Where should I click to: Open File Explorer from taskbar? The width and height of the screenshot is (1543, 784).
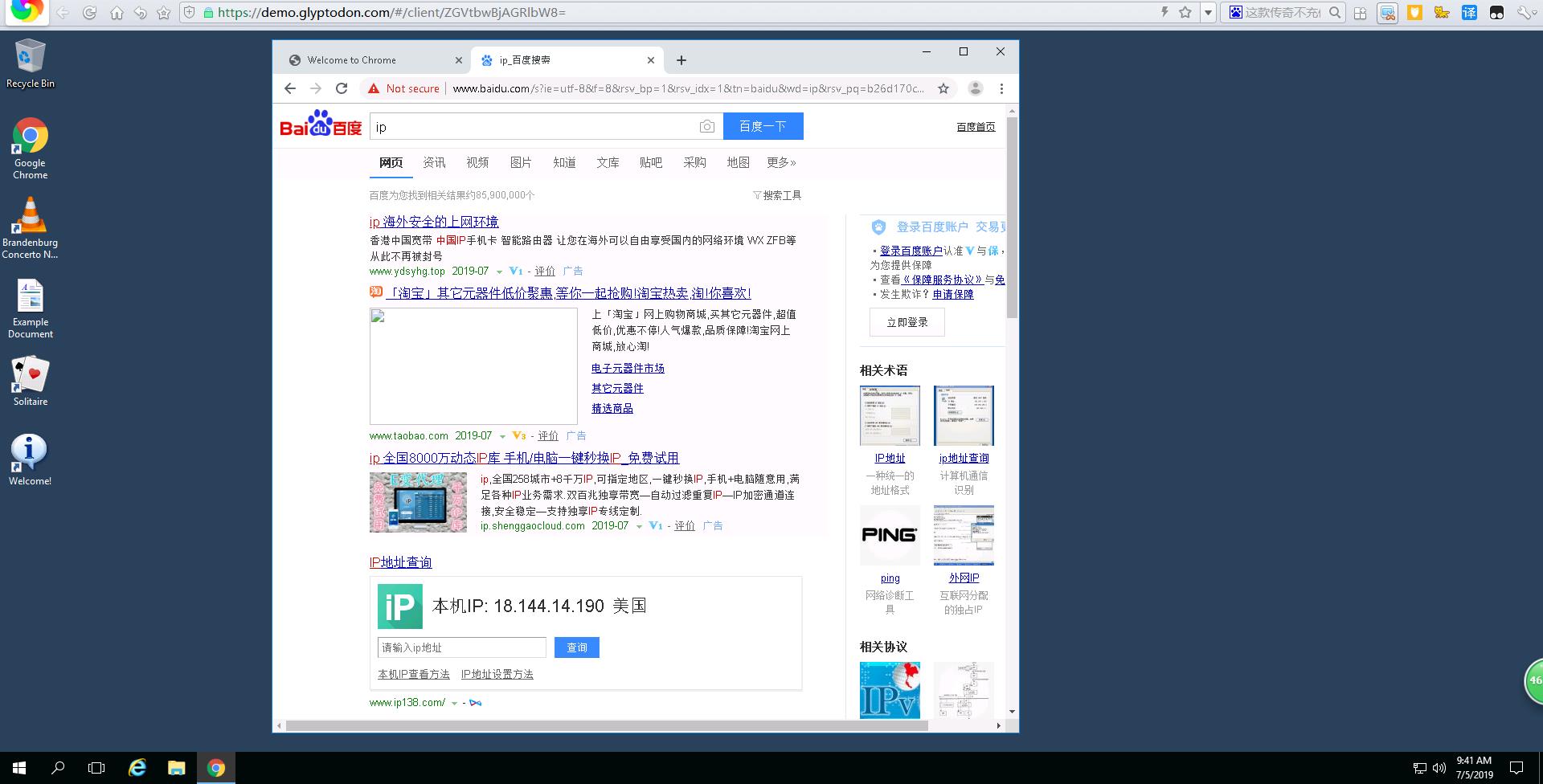pyautogui.click(x=177, y=768)
